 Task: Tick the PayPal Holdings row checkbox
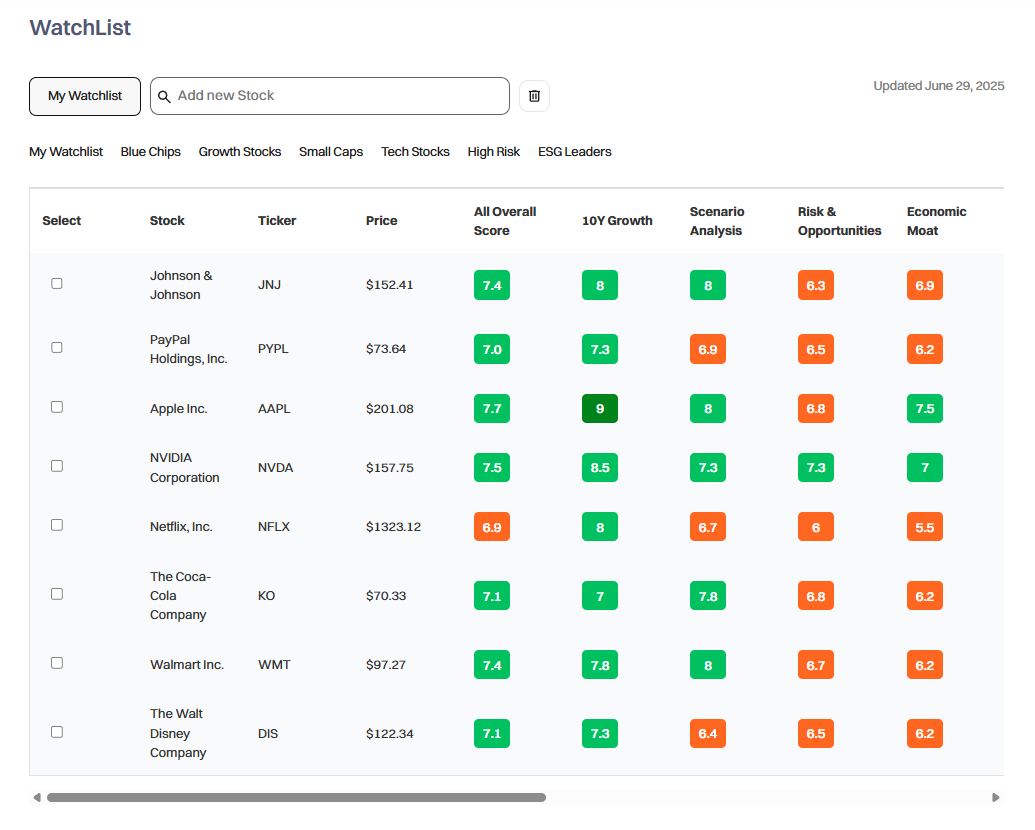(x=57, y=347)
